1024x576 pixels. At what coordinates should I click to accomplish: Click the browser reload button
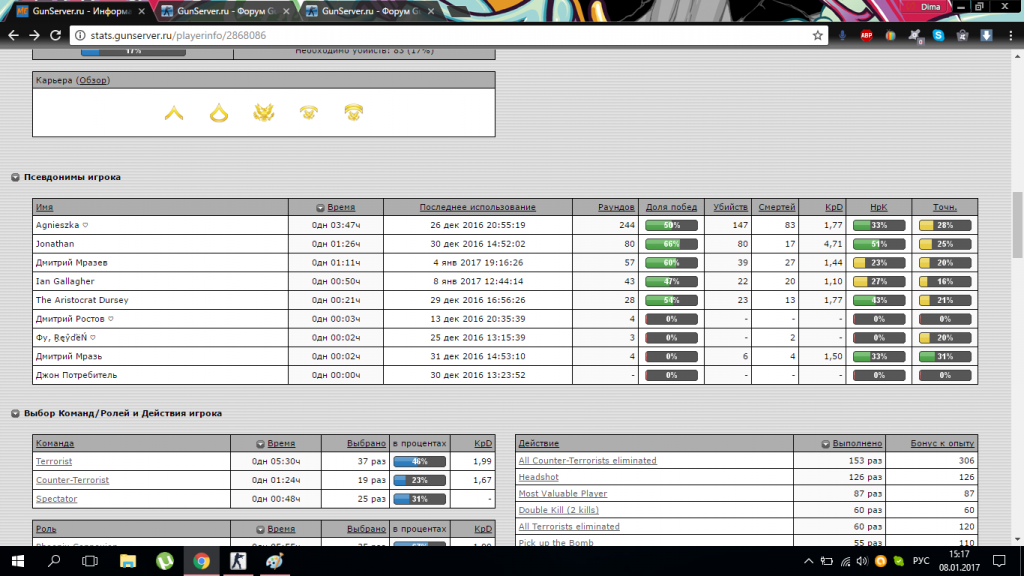(54, 35)
